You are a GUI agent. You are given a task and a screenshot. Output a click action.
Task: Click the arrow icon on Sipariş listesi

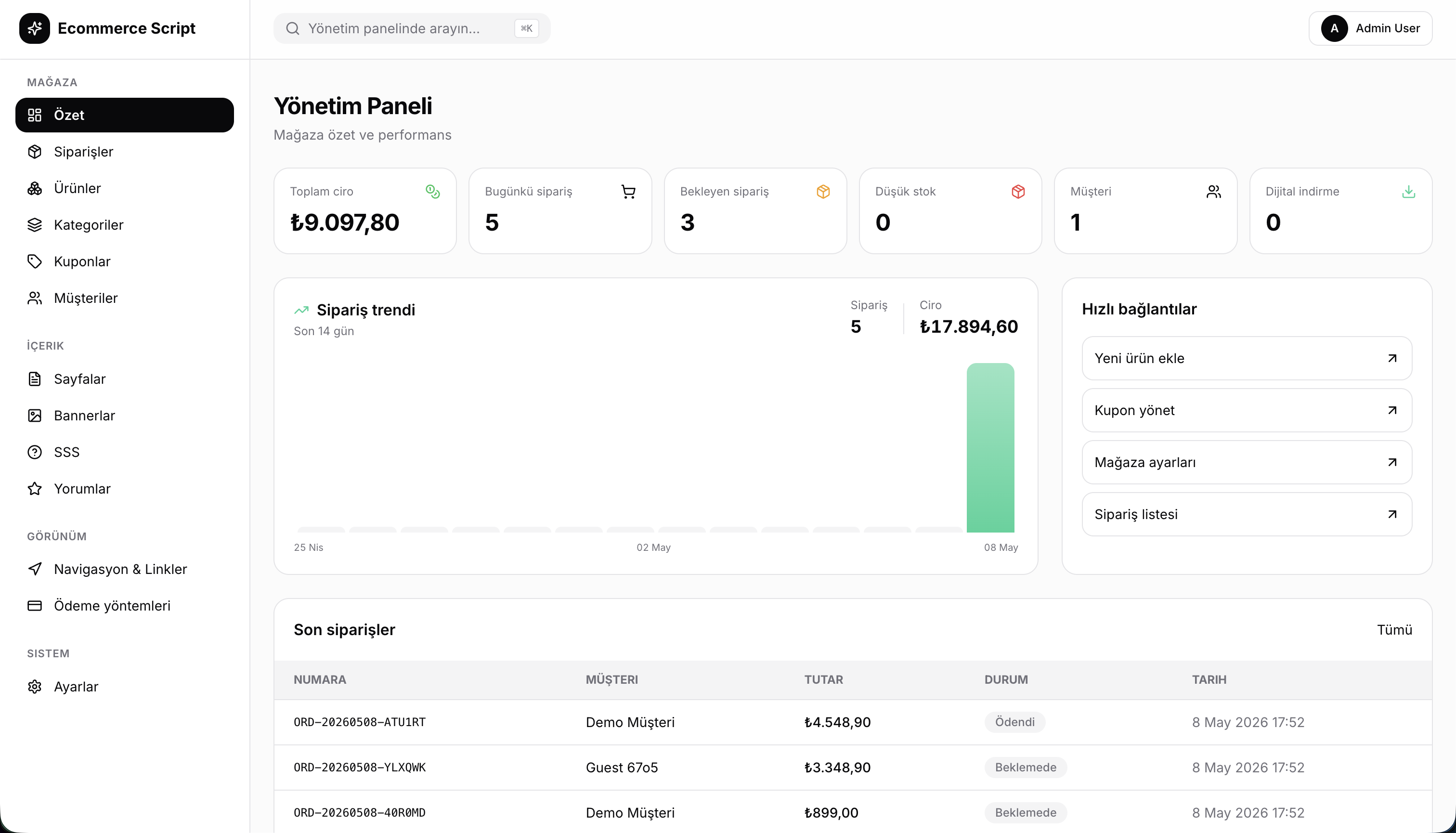(1392, 514)
